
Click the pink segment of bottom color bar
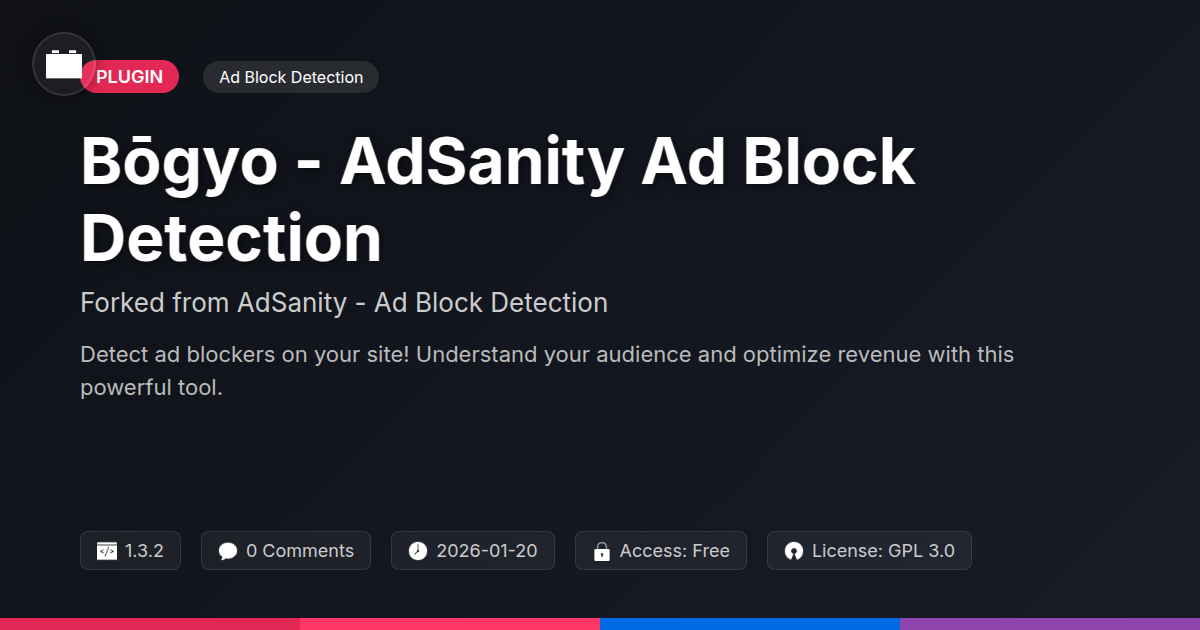450,623
